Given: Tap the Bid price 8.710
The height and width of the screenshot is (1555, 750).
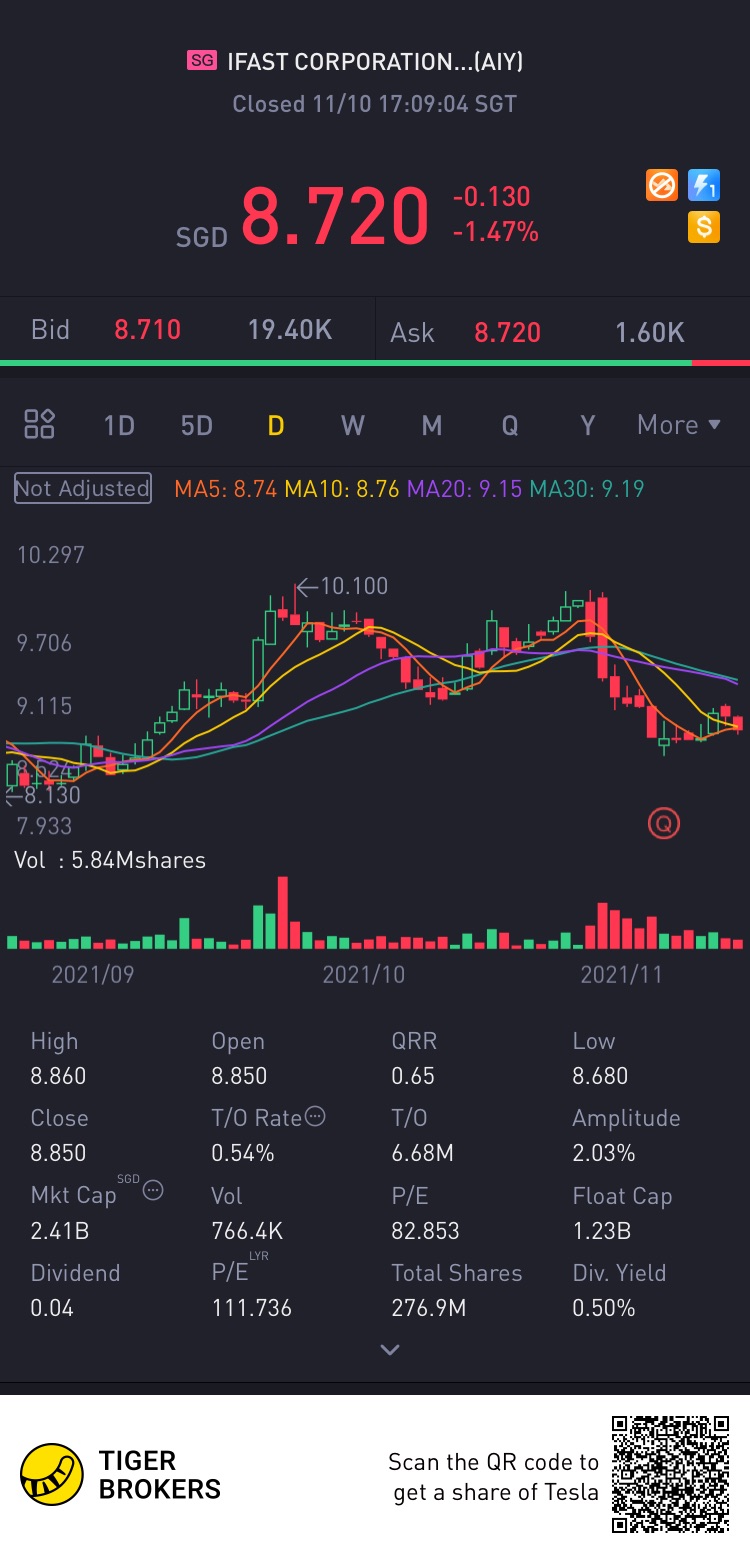Looking at the screenshot, I should point(147,330).
